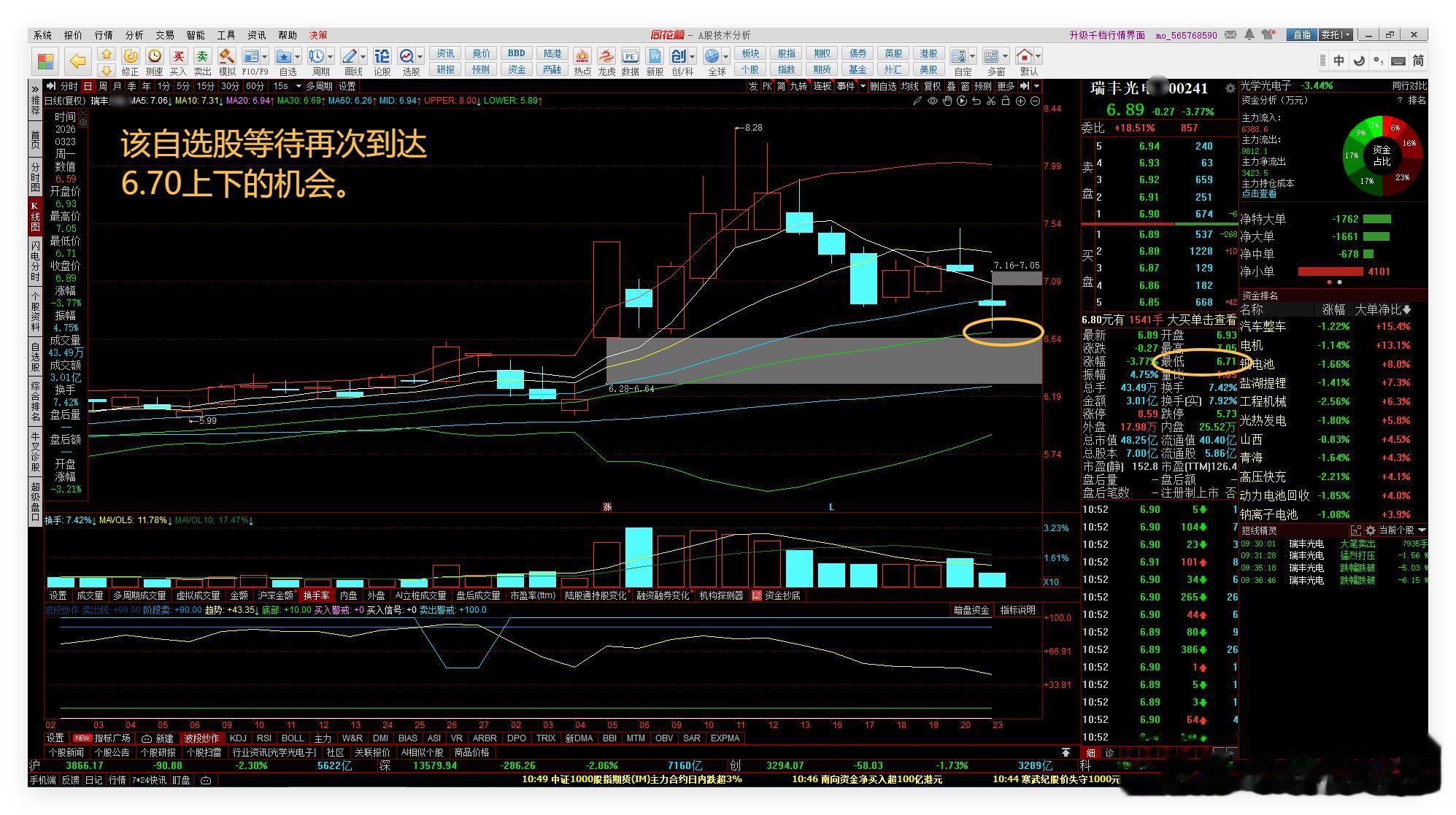Image resolution: width=1456 pixels, height=815 pixels.
Task: Click the zoom-in plus icon on chart
Action: click(1020, 101)
